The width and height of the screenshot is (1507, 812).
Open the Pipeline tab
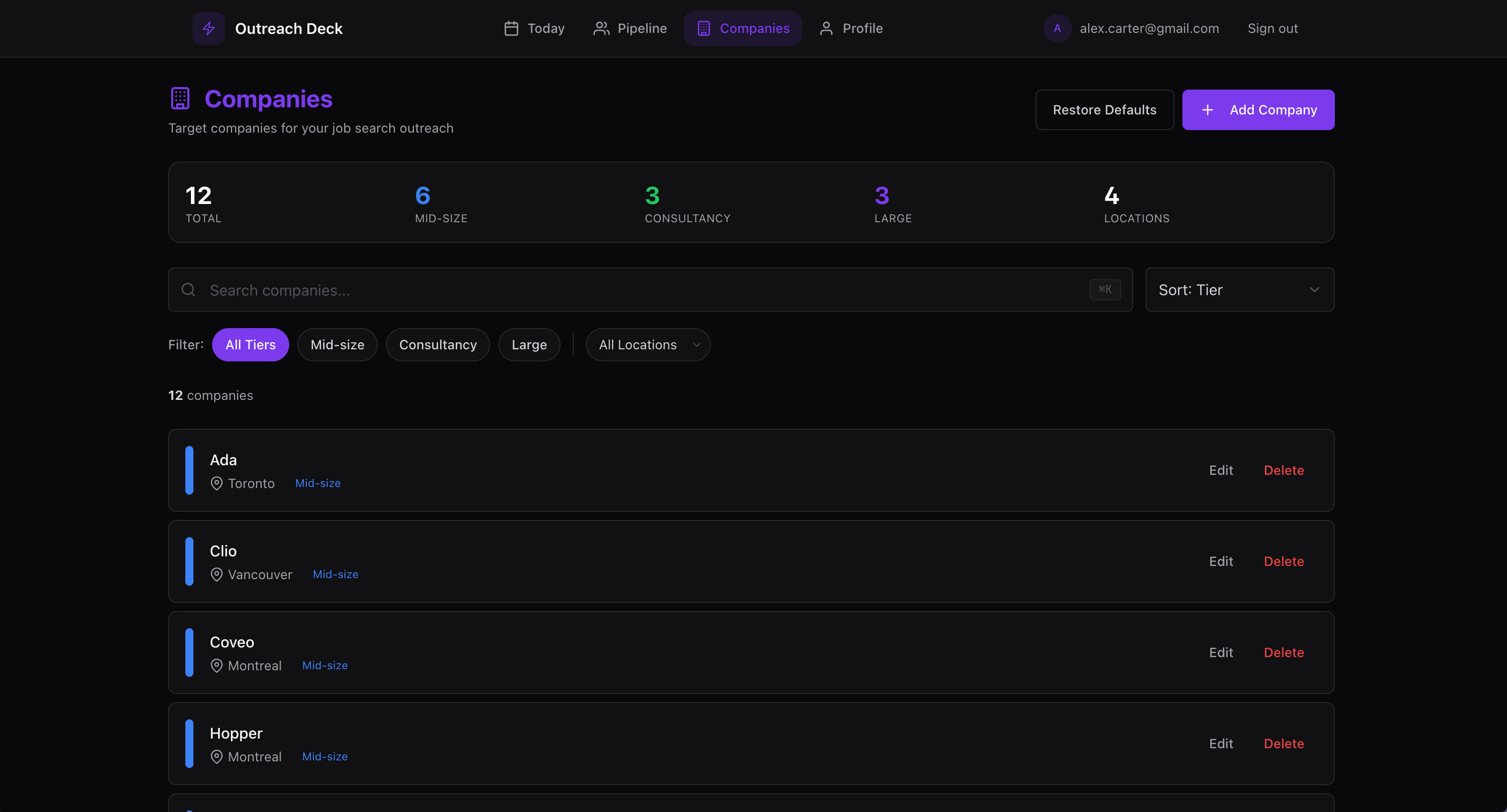point(630,28)
